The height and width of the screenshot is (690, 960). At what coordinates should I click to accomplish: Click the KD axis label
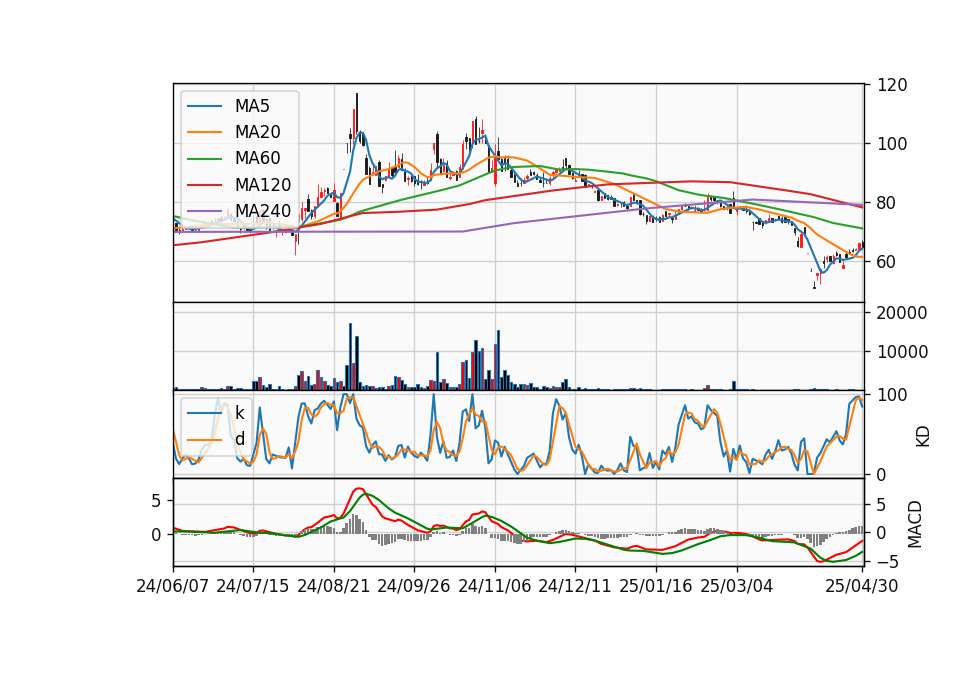pyautogui.click(x=922, y=436)
